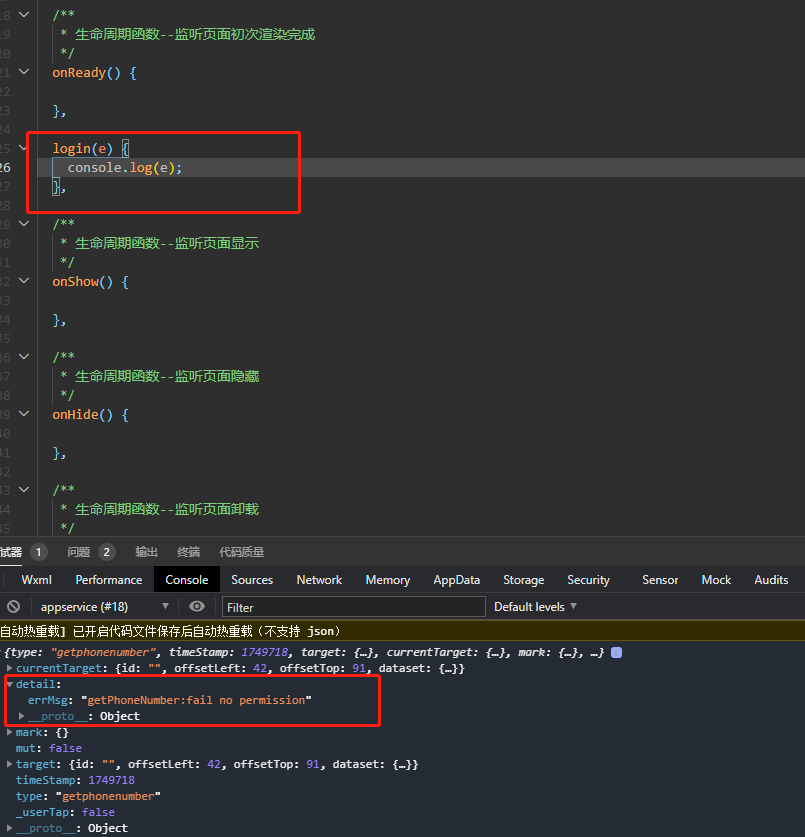Image resolution: width=805 pixels, height=837 pixels.
Task: Fold the login(e) function in editor
Action: pos(23,148)
